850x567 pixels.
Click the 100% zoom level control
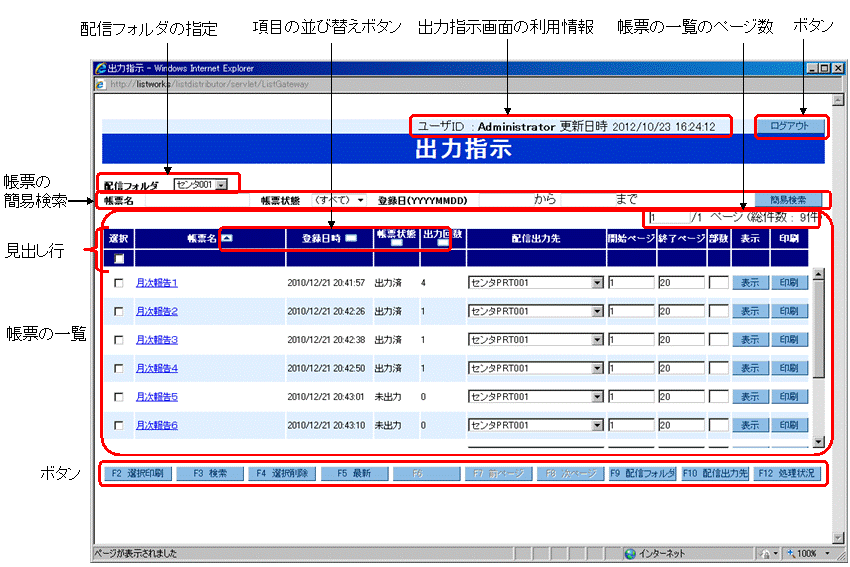803,553
